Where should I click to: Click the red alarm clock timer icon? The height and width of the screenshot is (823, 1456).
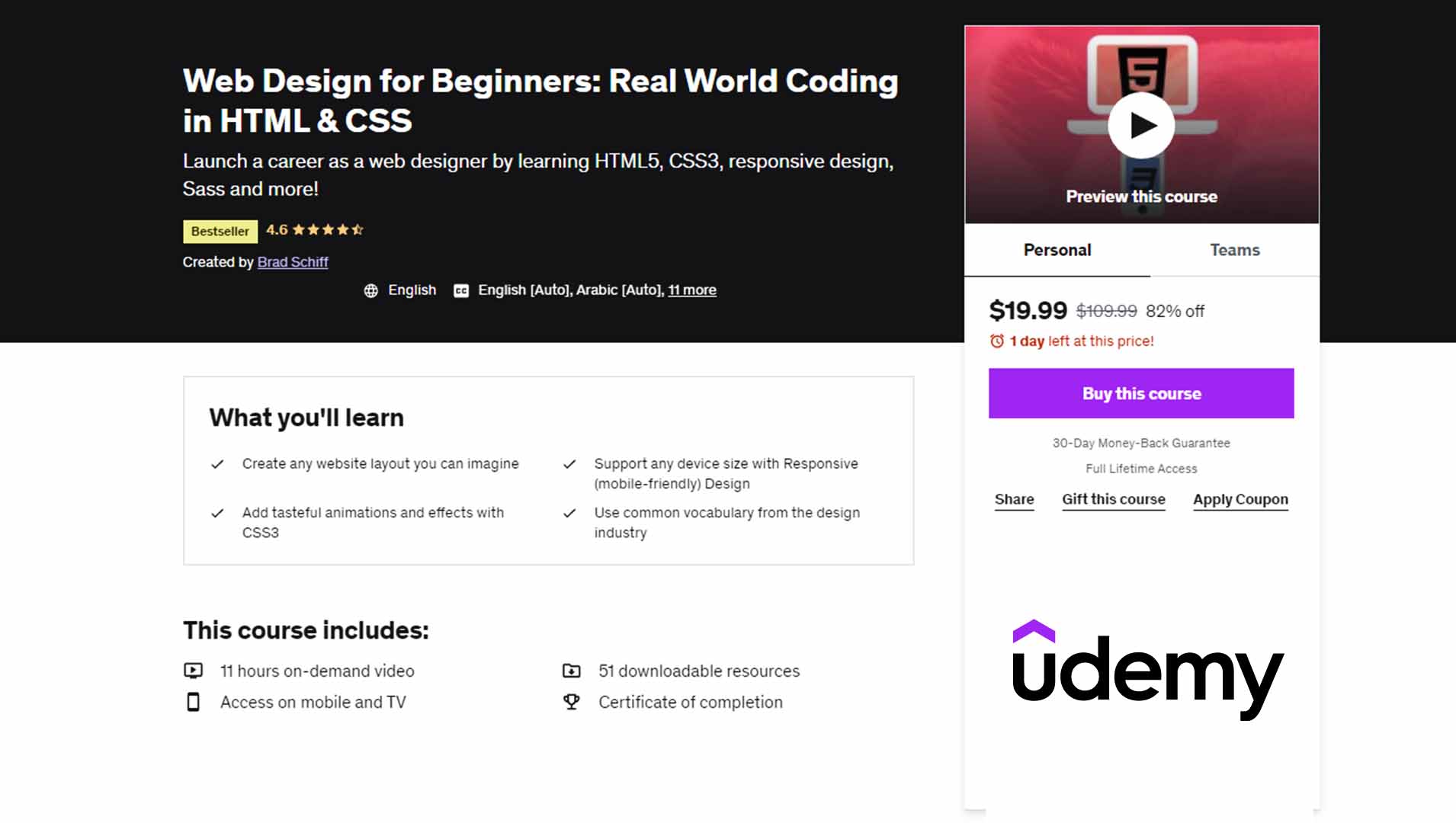997,341
